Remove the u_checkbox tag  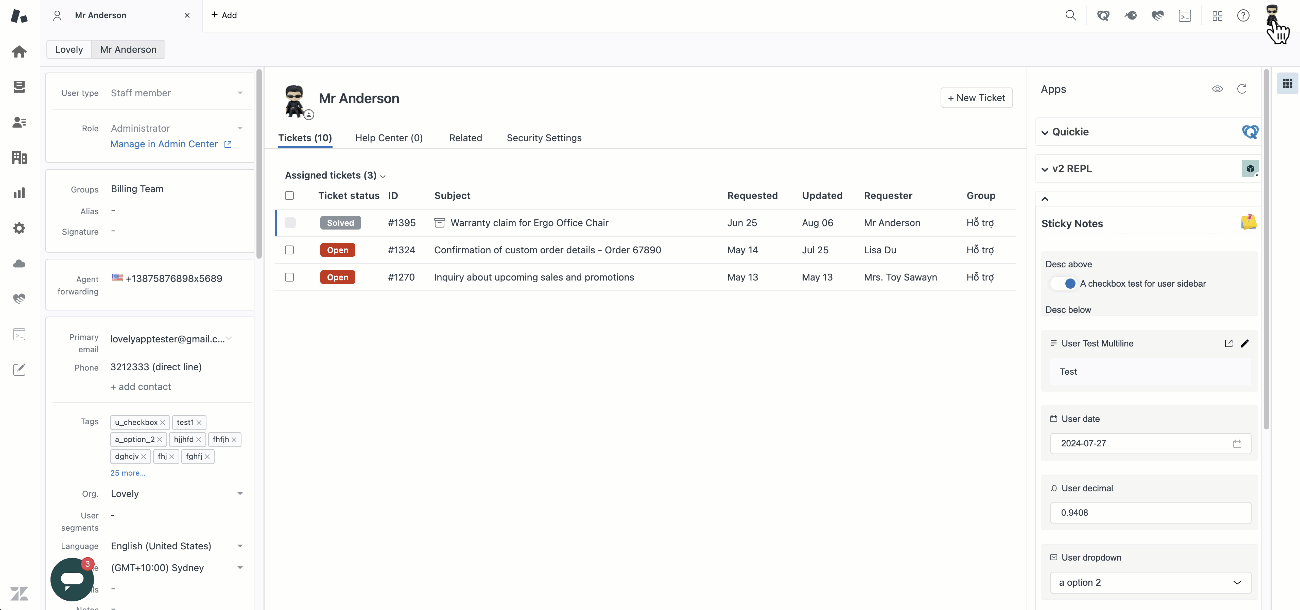163,423
